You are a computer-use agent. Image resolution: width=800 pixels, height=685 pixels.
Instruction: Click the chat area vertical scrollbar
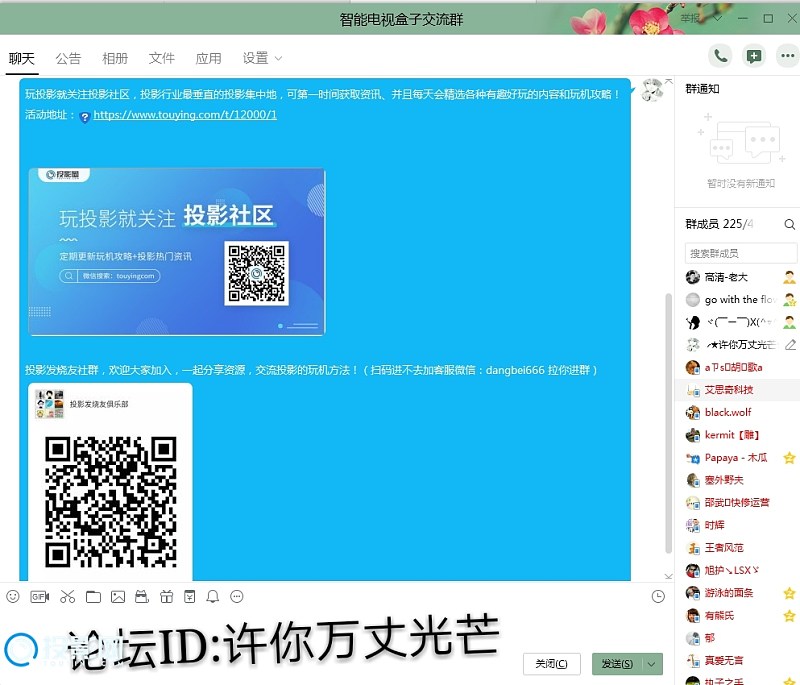click(x=668, y=423)
